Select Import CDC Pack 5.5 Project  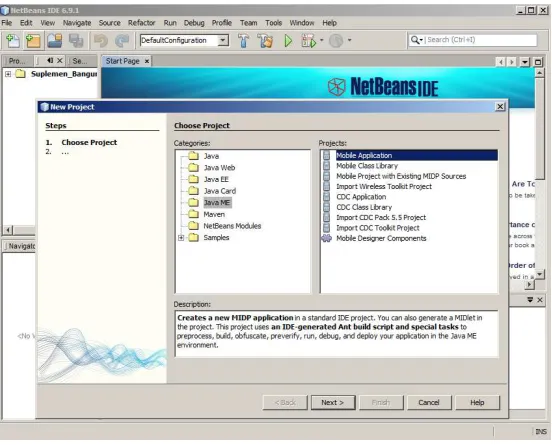coord(381,217)
